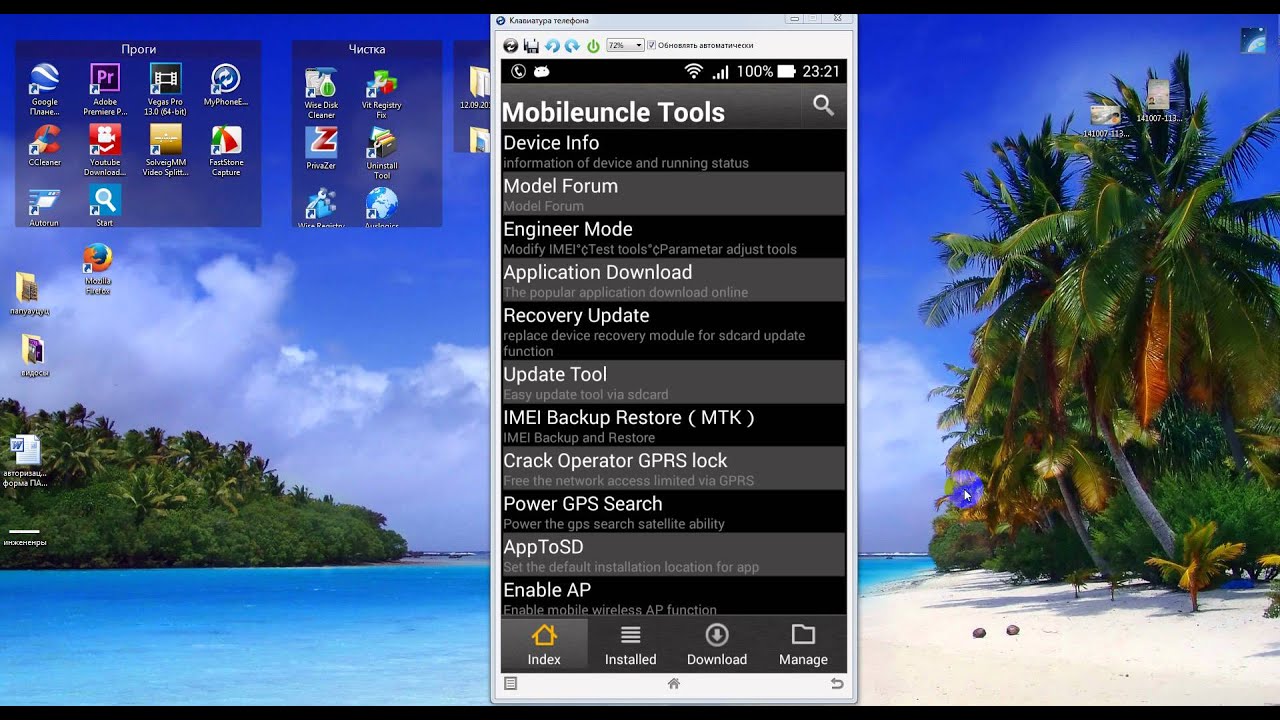Tap the battery icon in phone status bar
Image resolution: width=1280 pixels, height=720 pixels.
click(x=786, y=71)
